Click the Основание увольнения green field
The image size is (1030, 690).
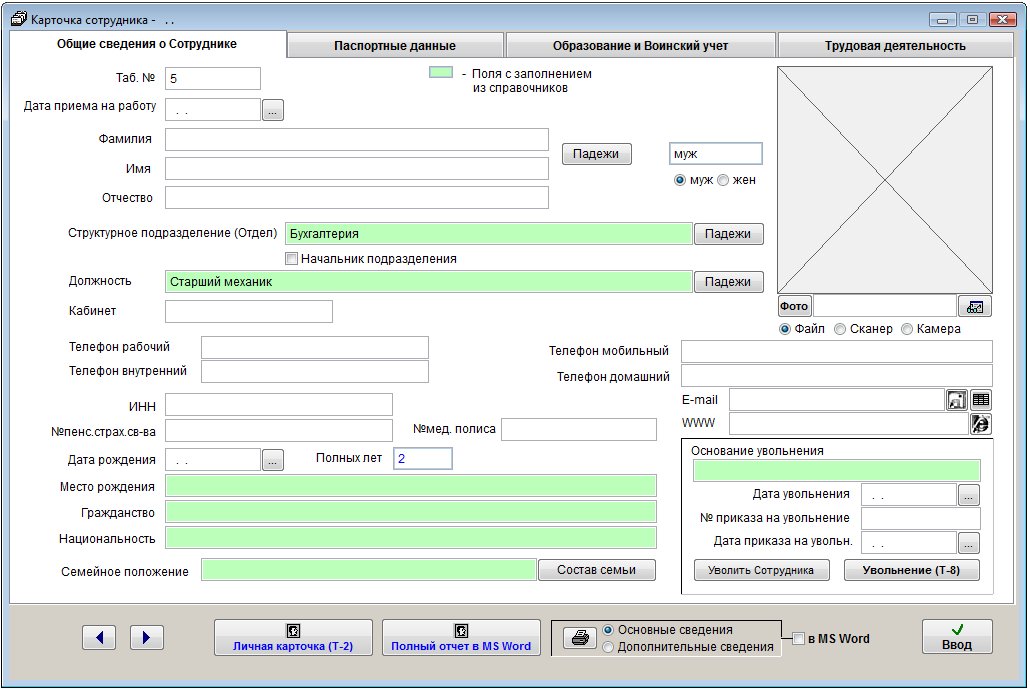(837, 471)
